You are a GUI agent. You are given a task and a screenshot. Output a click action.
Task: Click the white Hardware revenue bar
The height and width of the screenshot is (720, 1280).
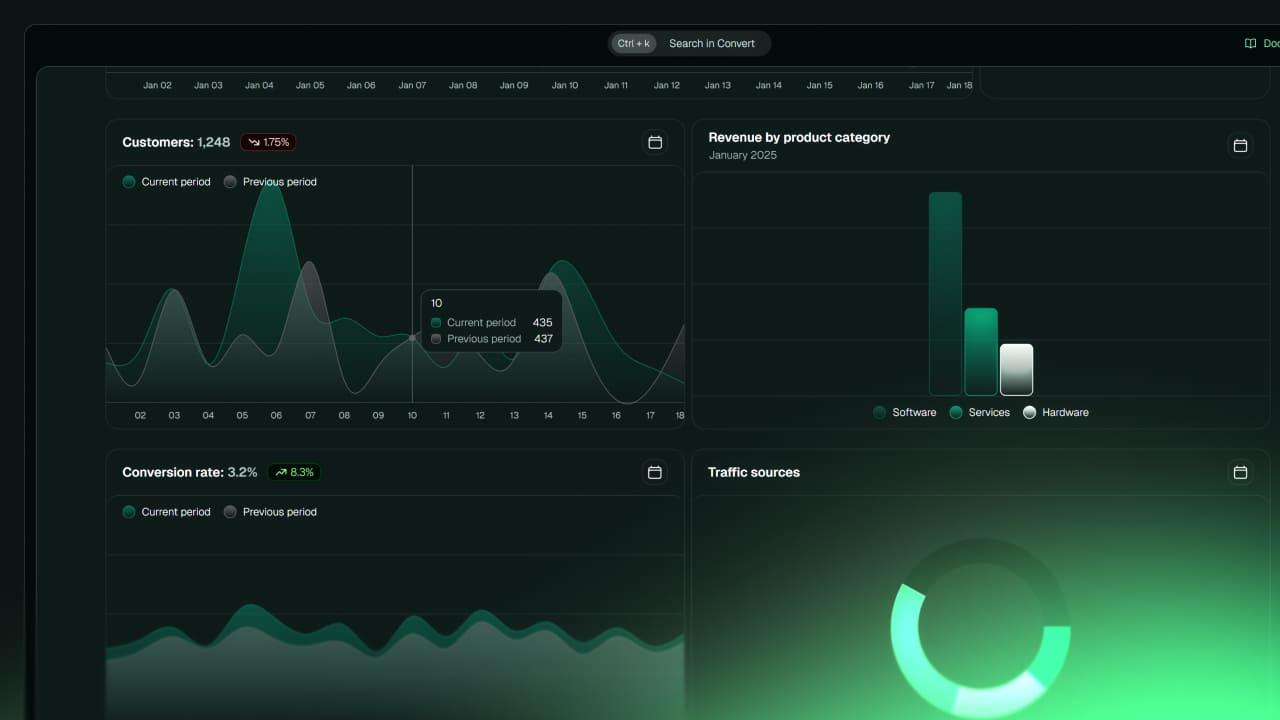point(1017,370)
